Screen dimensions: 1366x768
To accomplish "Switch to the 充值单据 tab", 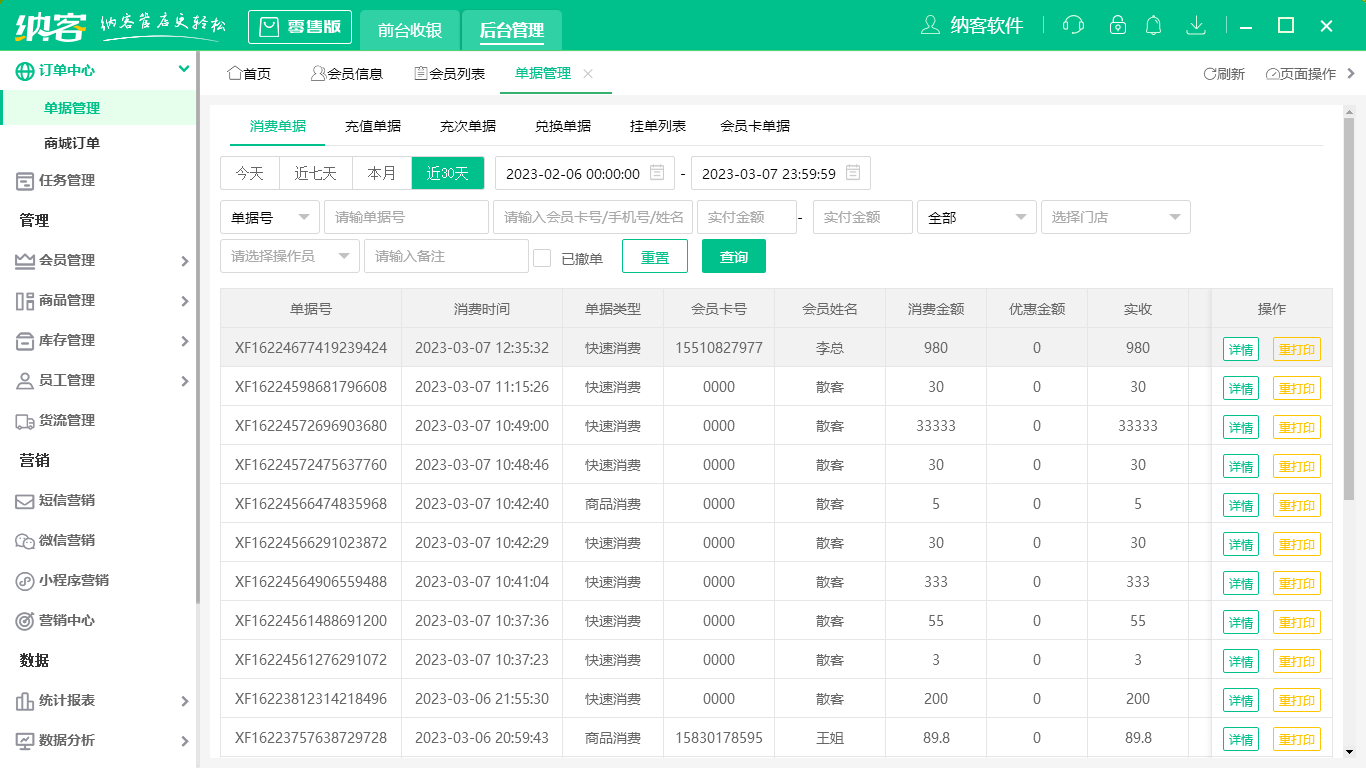I will (373, 126).
